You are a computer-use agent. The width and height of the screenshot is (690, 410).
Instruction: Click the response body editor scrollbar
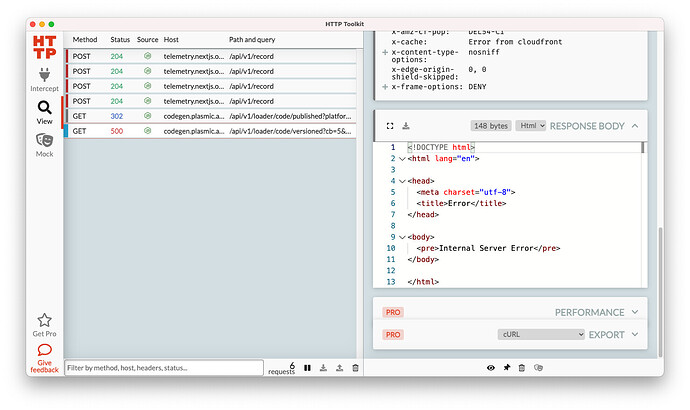click(x=643, y=148)
